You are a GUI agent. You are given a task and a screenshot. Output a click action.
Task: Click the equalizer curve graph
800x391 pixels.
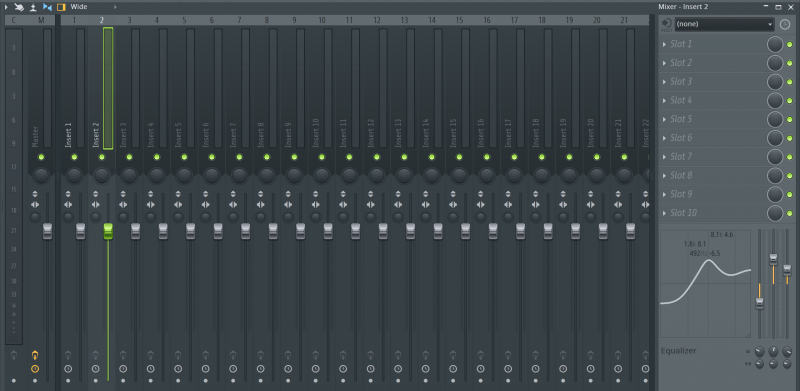tap(706, 283)
